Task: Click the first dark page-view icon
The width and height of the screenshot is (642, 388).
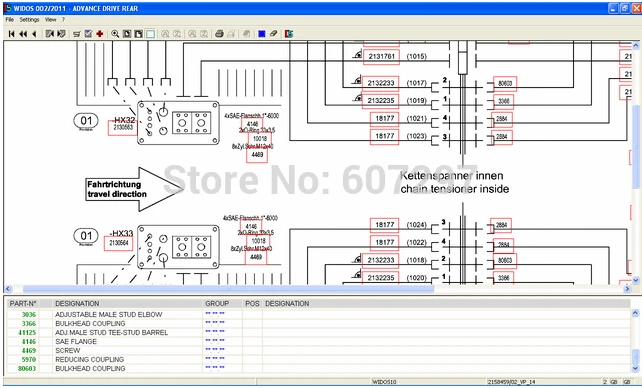Action: 127,34
